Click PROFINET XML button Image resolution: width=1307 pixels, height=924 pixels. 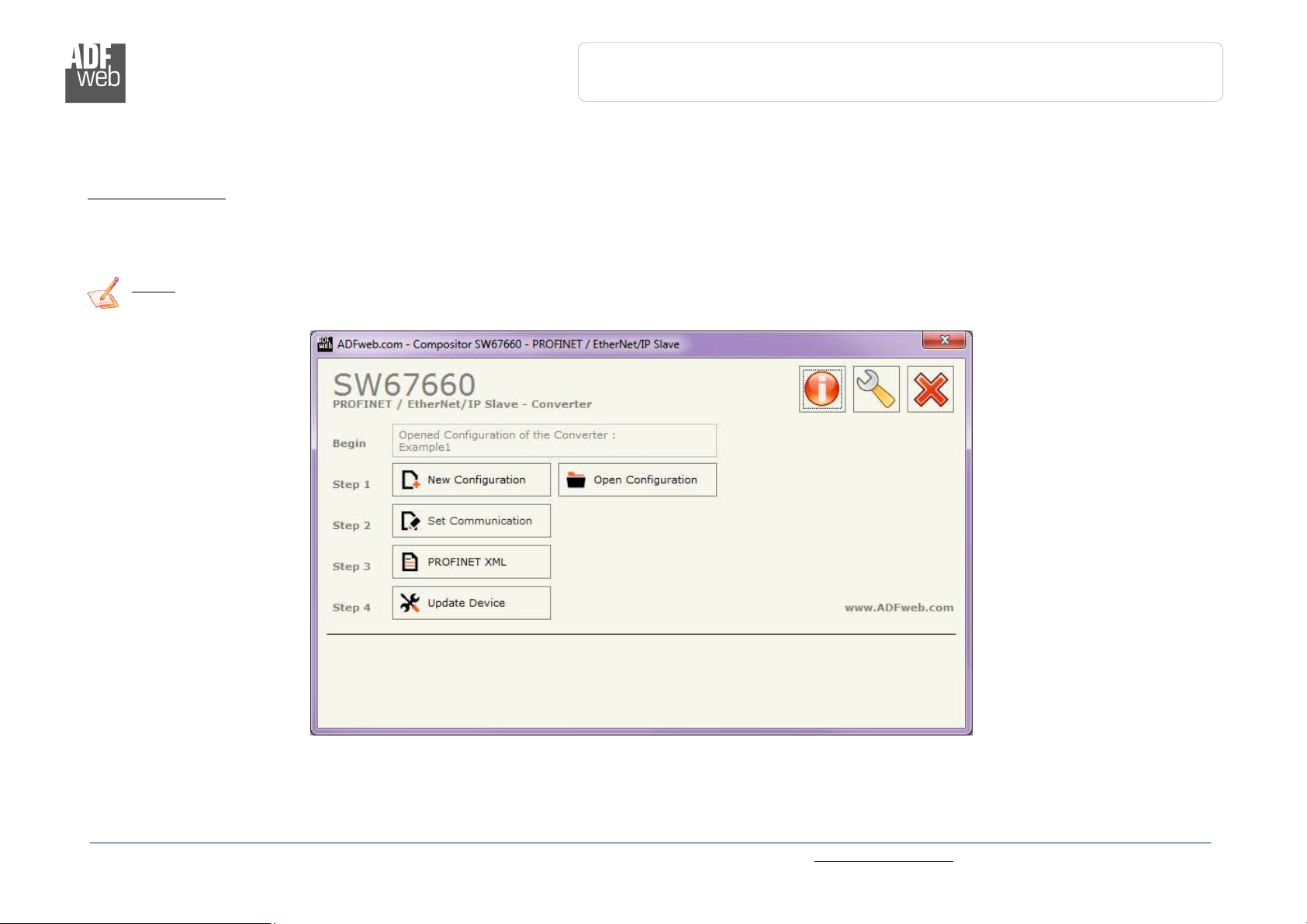(x=472, y=562)
